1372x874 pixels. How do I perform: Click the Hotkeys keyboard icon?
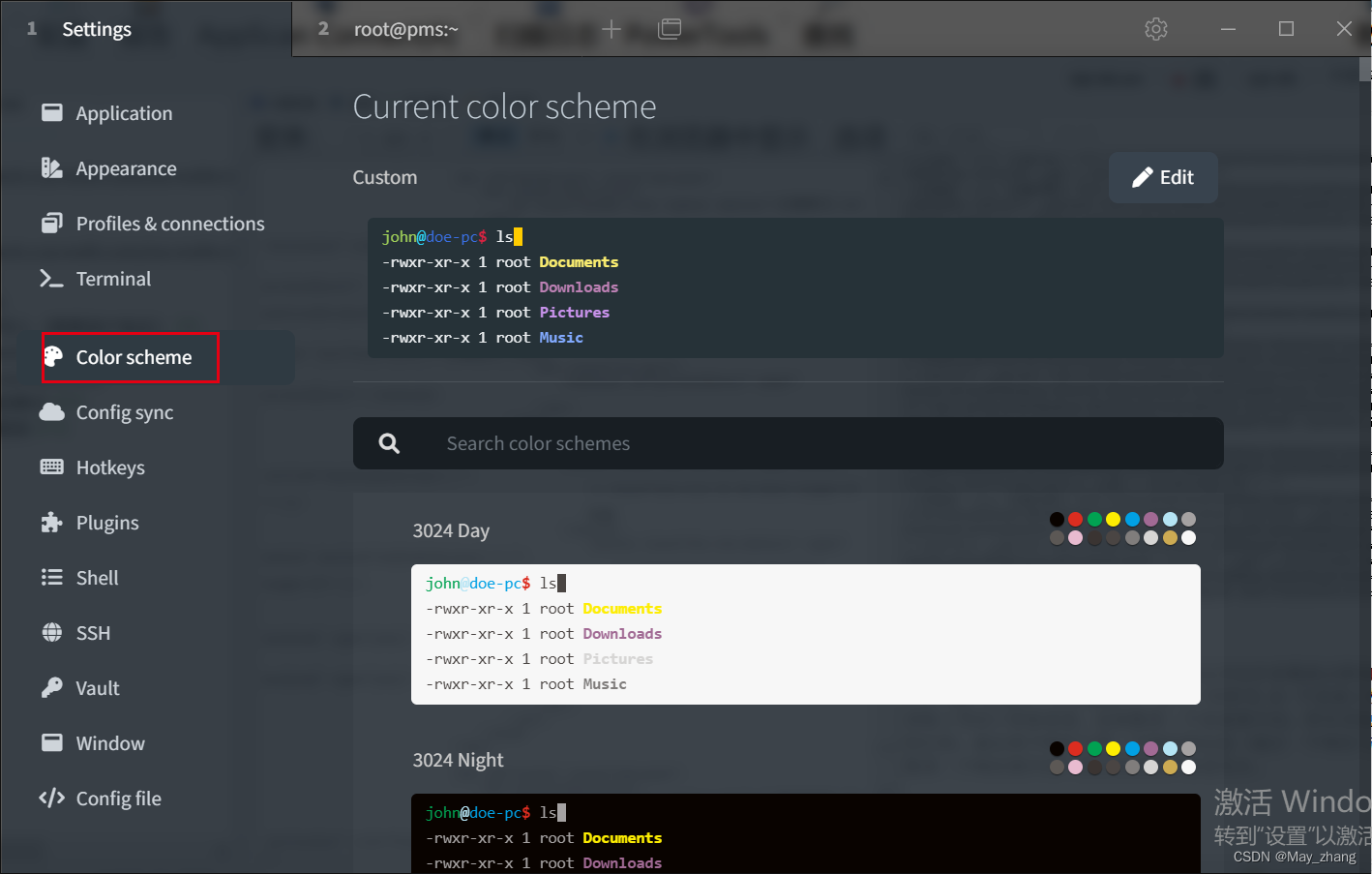[51, 467]
